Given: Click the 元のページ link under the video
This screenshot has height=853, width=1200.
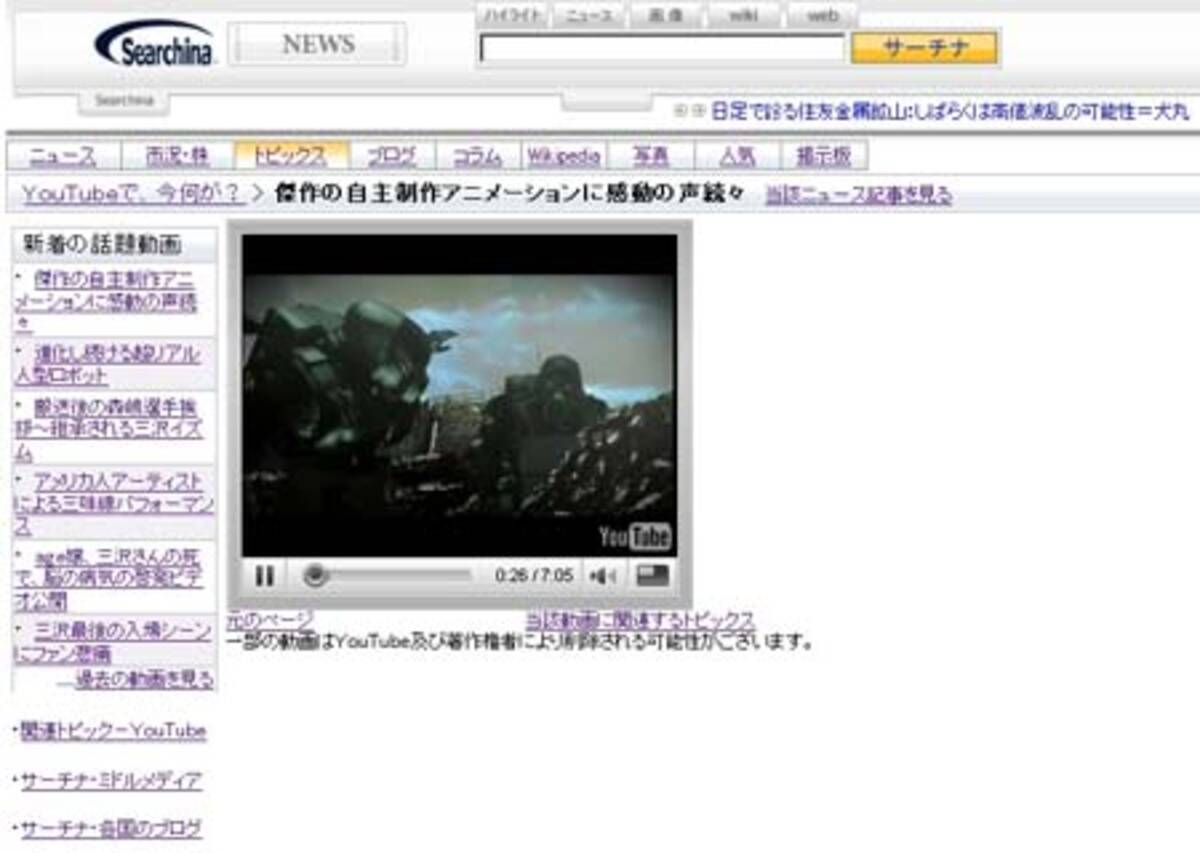Looking at the screenshot, I should (x=270, y=620).
